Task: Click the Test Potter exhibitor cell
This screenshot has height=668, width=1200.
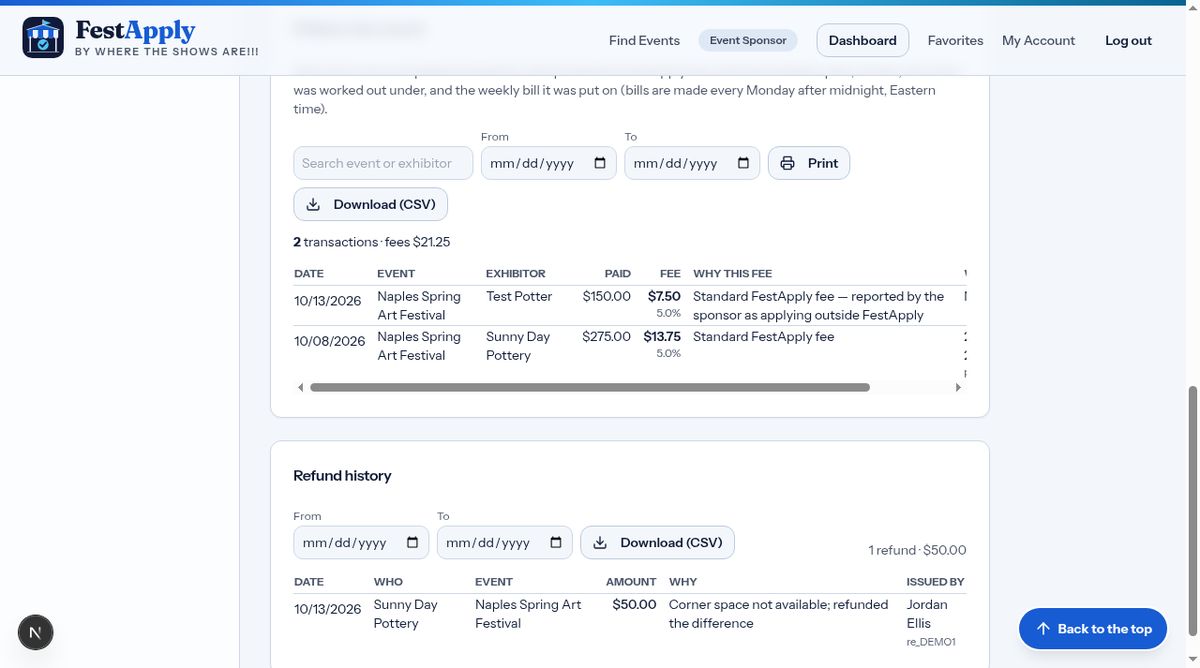Action: click(519, 296)
